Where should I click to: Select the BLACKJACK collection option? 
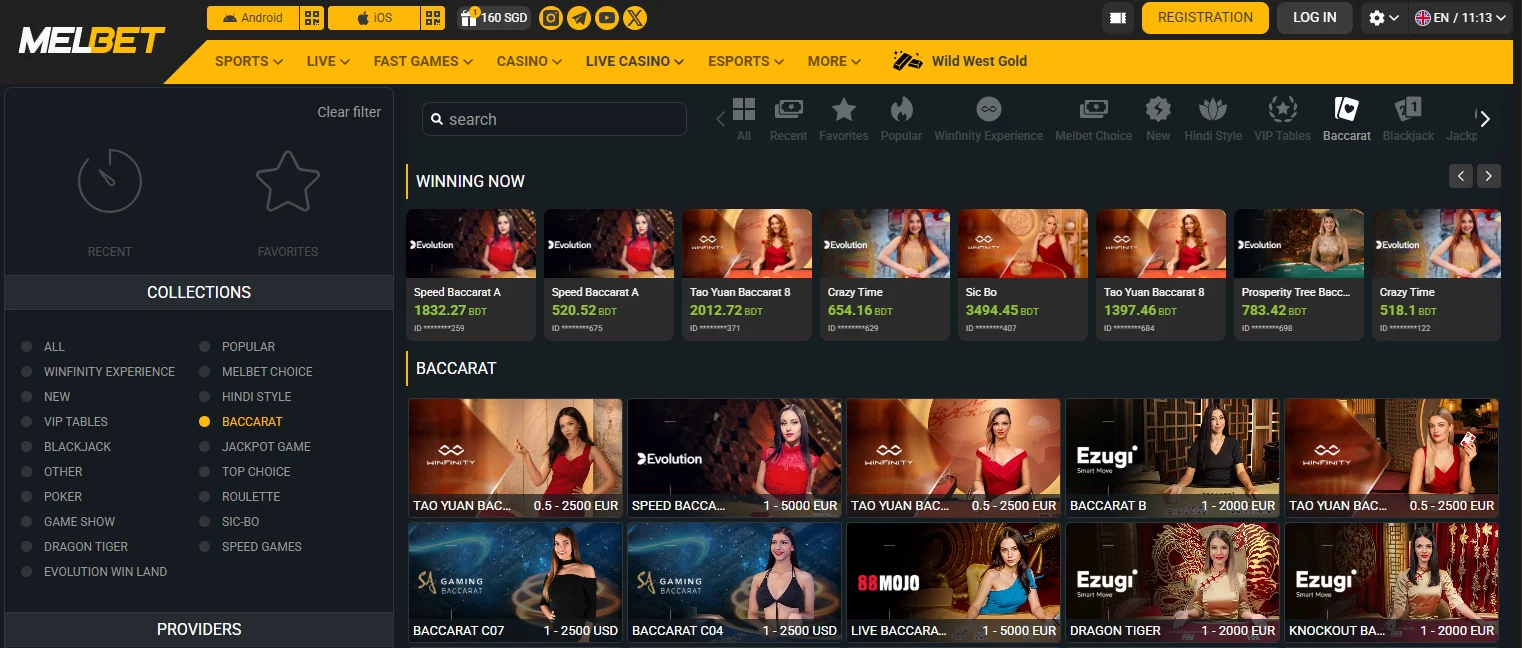(66, 447)
